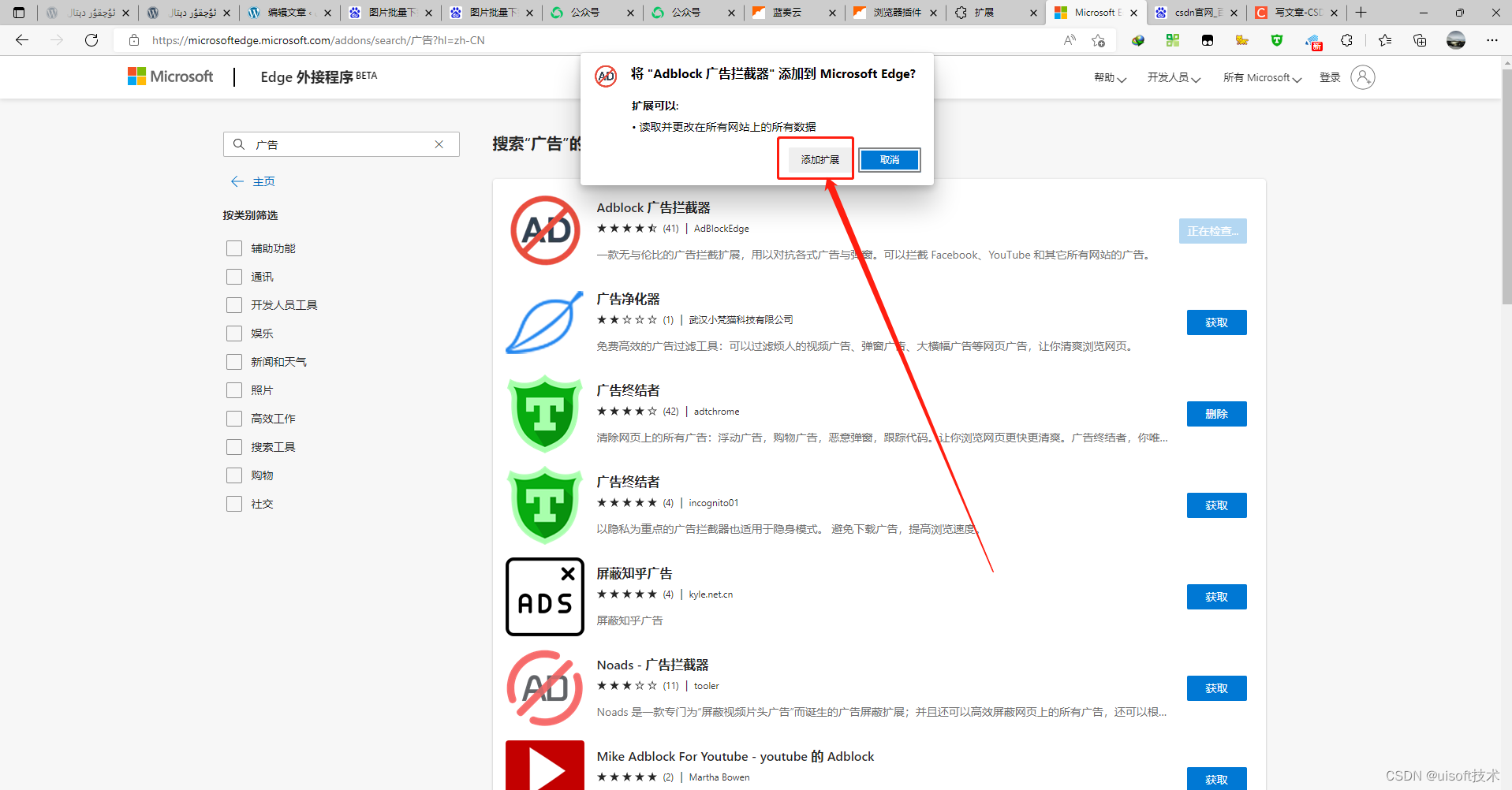
Task: Open Mike Adblock For Youtube title
Action: click(x=735, y=756)
